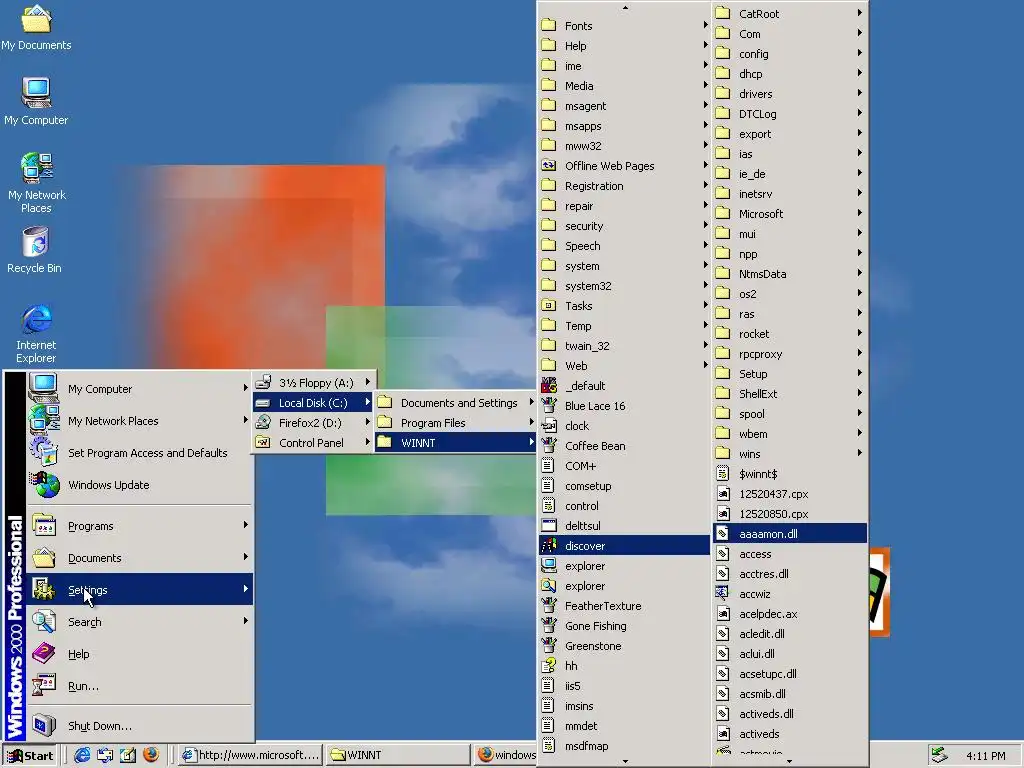
Task: Open the Run... dialog
Action: coord(140,686)
